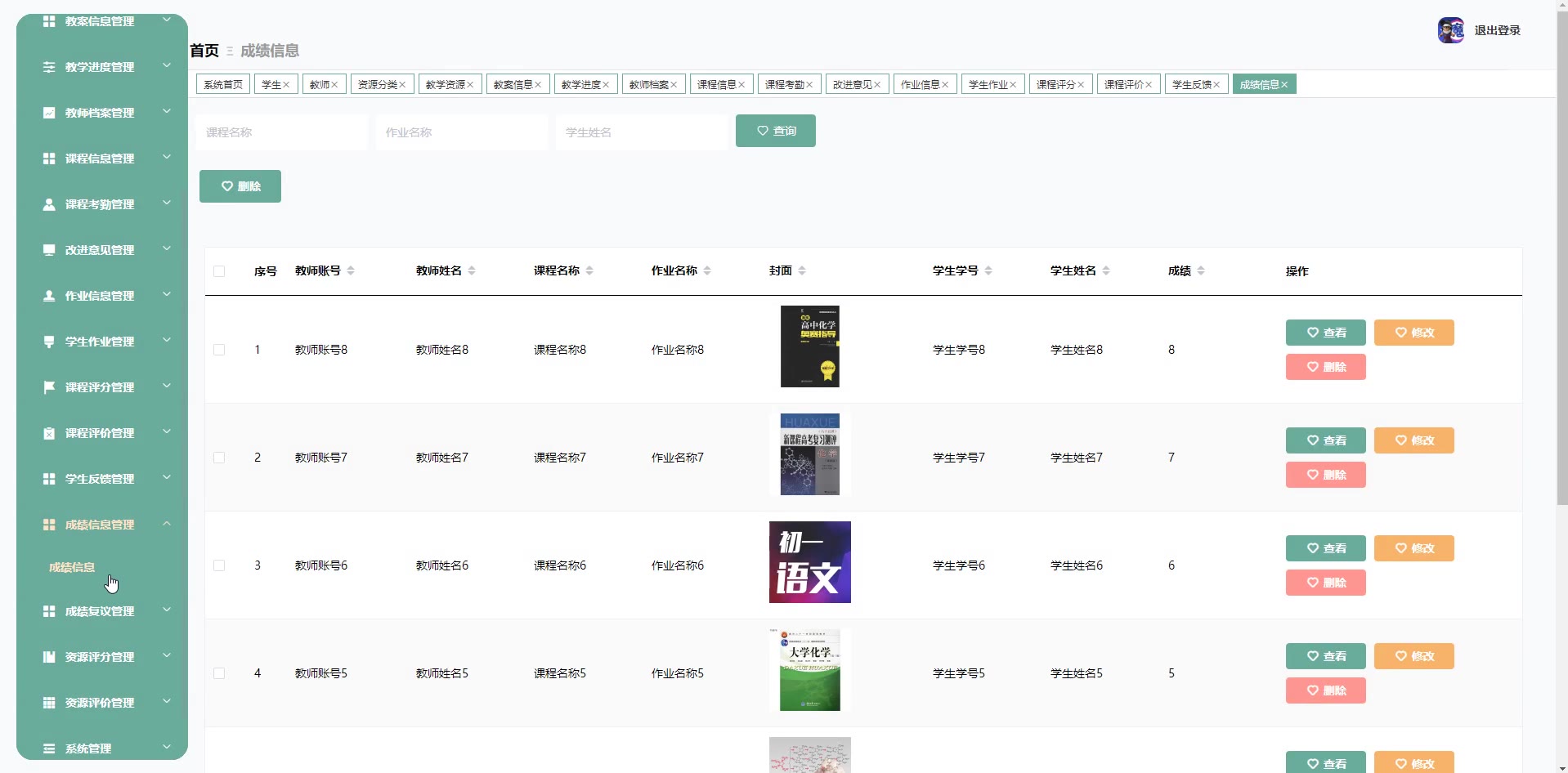
Task: Expand the 教学进度管理 menu chevron
Action: (x=167, y=65)
